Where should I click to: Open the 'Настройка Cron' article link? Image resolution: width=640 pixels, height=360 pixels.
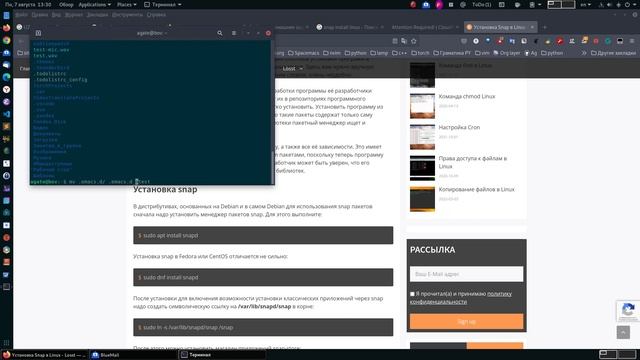pyautogui.click(x=459, y=127)
